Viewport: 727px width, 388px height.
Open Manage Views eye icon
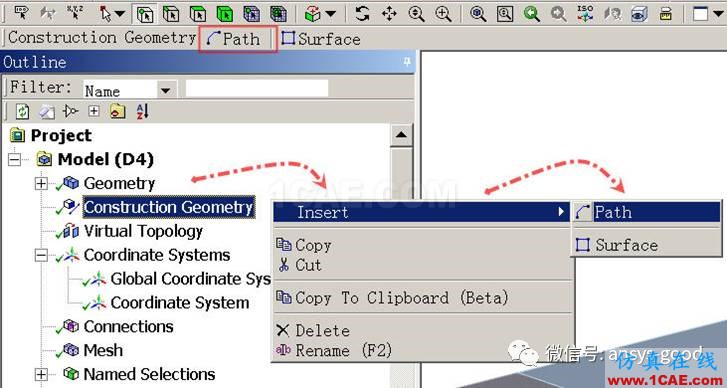point(639,13)
